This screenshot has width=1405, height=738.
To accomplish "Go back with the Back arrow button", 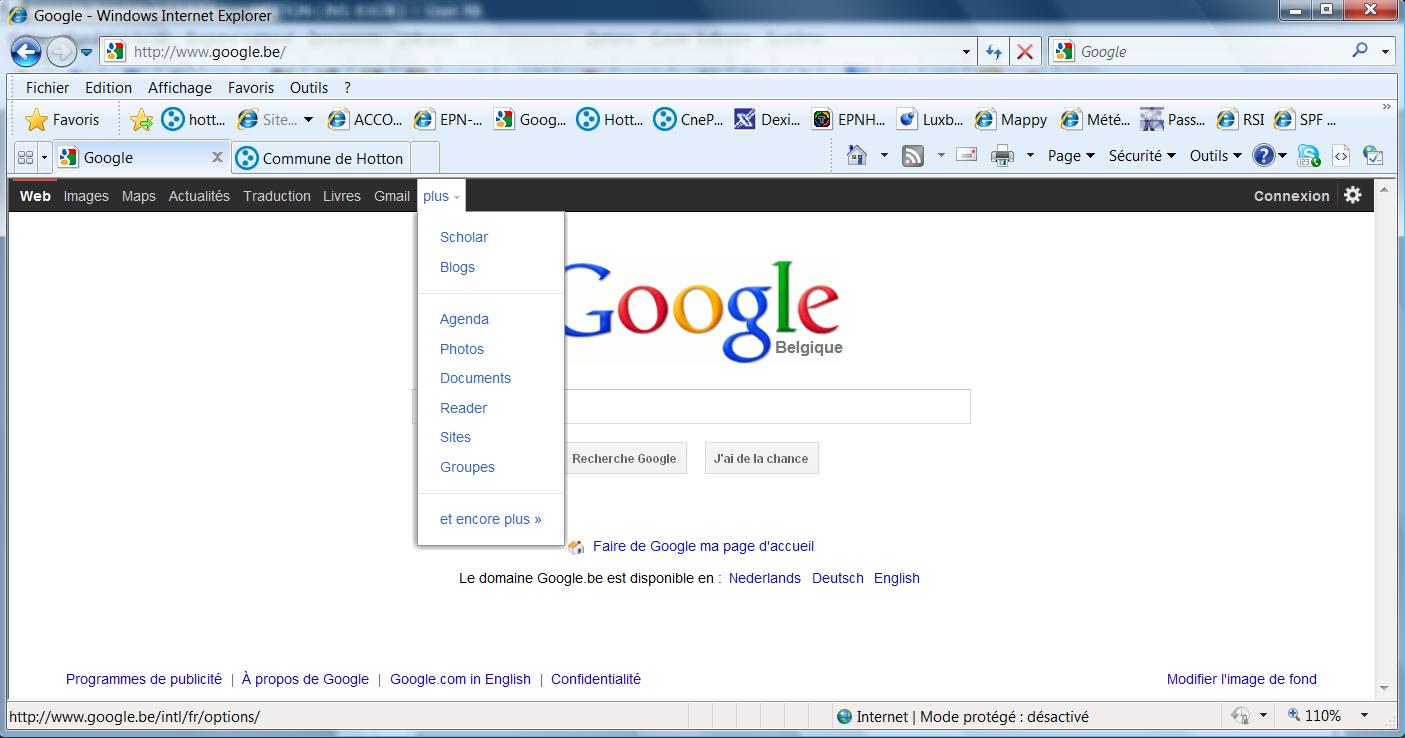I will pos(26,51).
